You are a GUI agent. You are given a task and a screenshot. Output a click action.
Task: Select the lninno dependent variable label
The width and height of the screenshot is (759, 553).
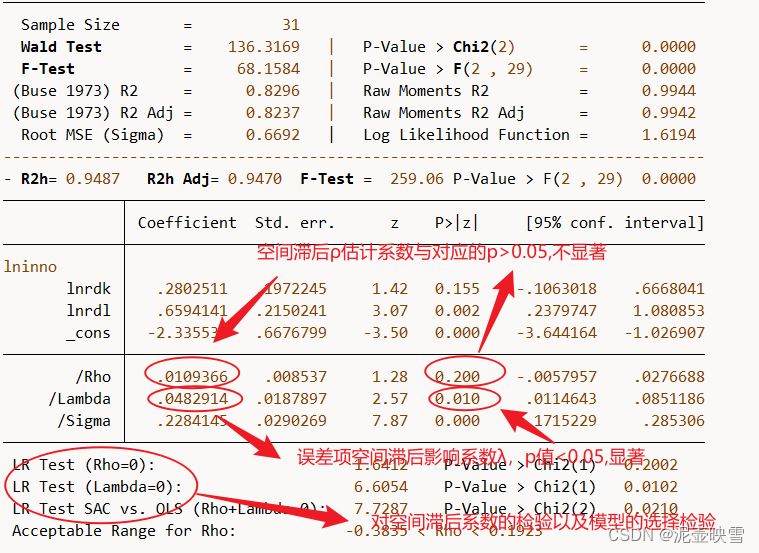coord(30,267)
